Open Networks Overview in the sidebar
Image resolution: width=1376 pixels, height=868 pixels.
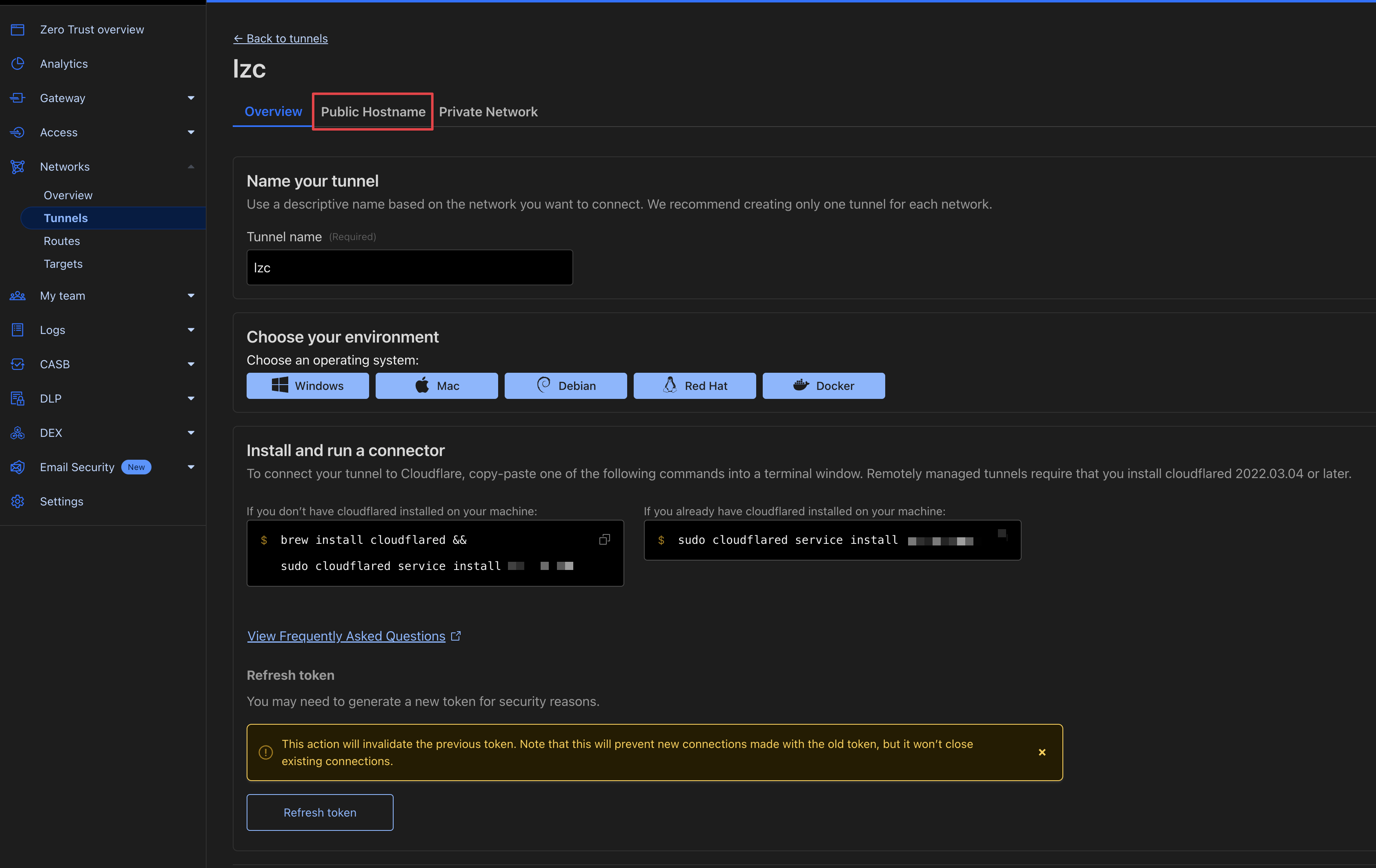pos(68,196)
